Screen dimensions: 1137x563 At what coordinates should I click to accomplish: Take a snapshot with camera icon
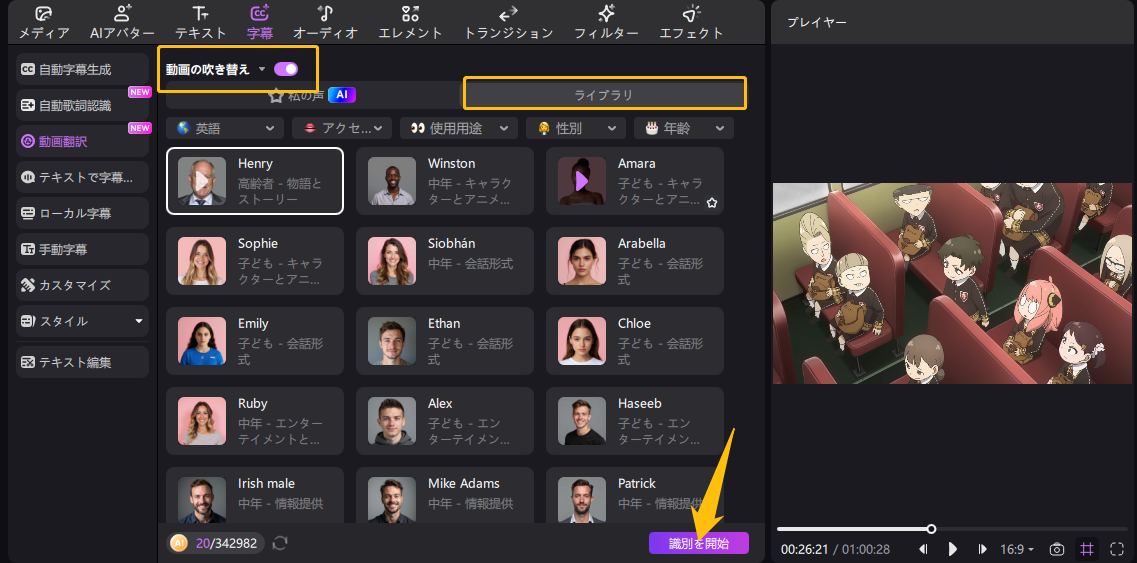point(1057,549)
